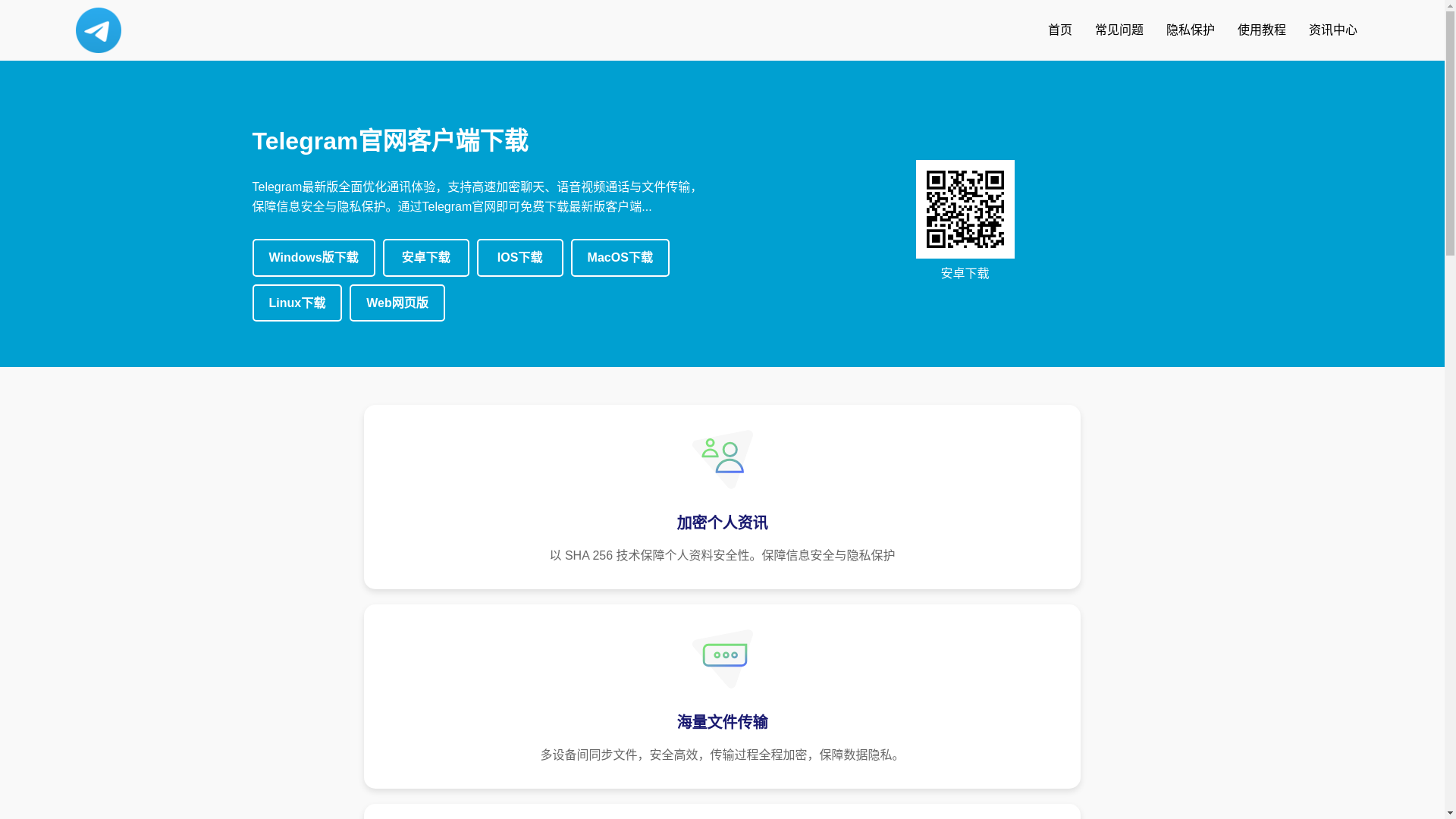Click the Telegram官网客户端下载 heading

pyautogui.click(x=390, y=141)
